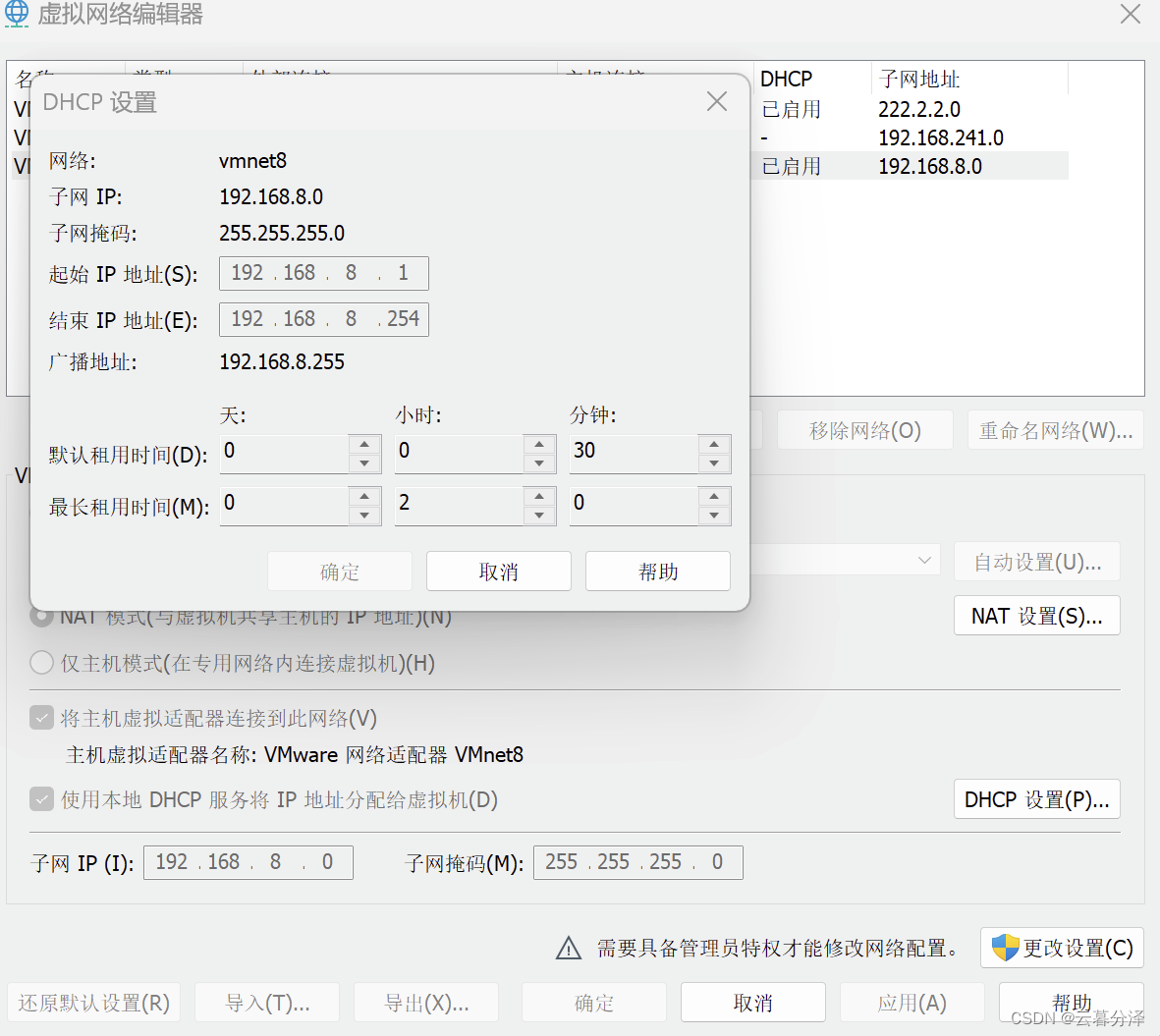The width and height of the screenshot is (1160, 1036).
Task: Select the 192.168.241.0 network row
Action: 940,137
